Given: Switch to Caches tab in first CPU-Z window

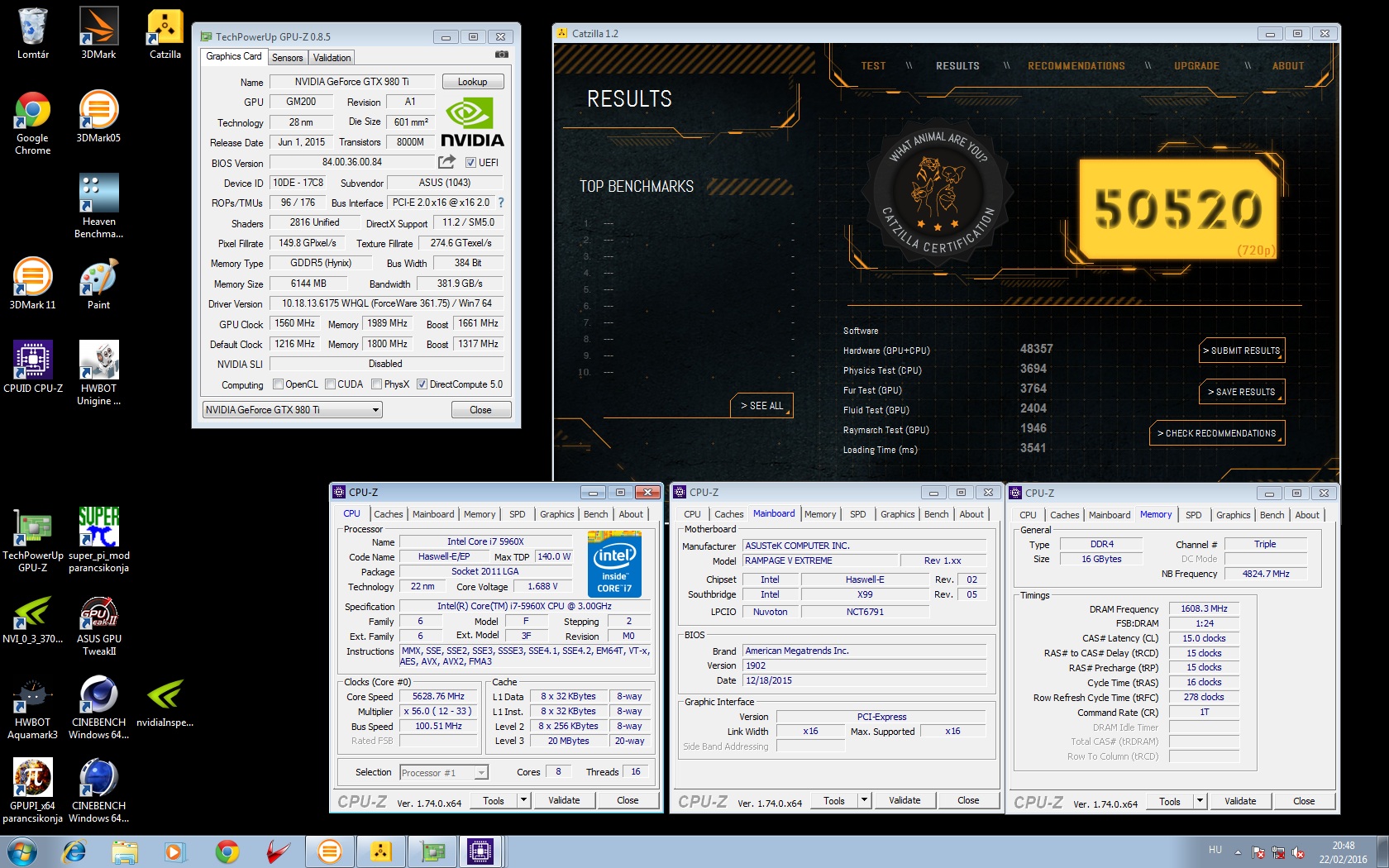Looking at the screenshot, I should tap(389, 514).
